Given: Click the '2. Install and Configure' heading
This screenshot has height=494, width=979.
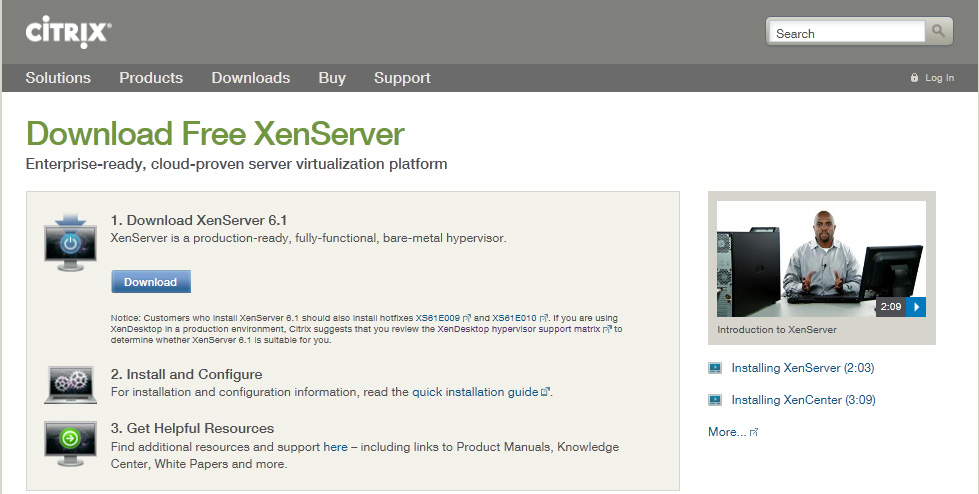Looking at the screenshot, I should point(187,374).
